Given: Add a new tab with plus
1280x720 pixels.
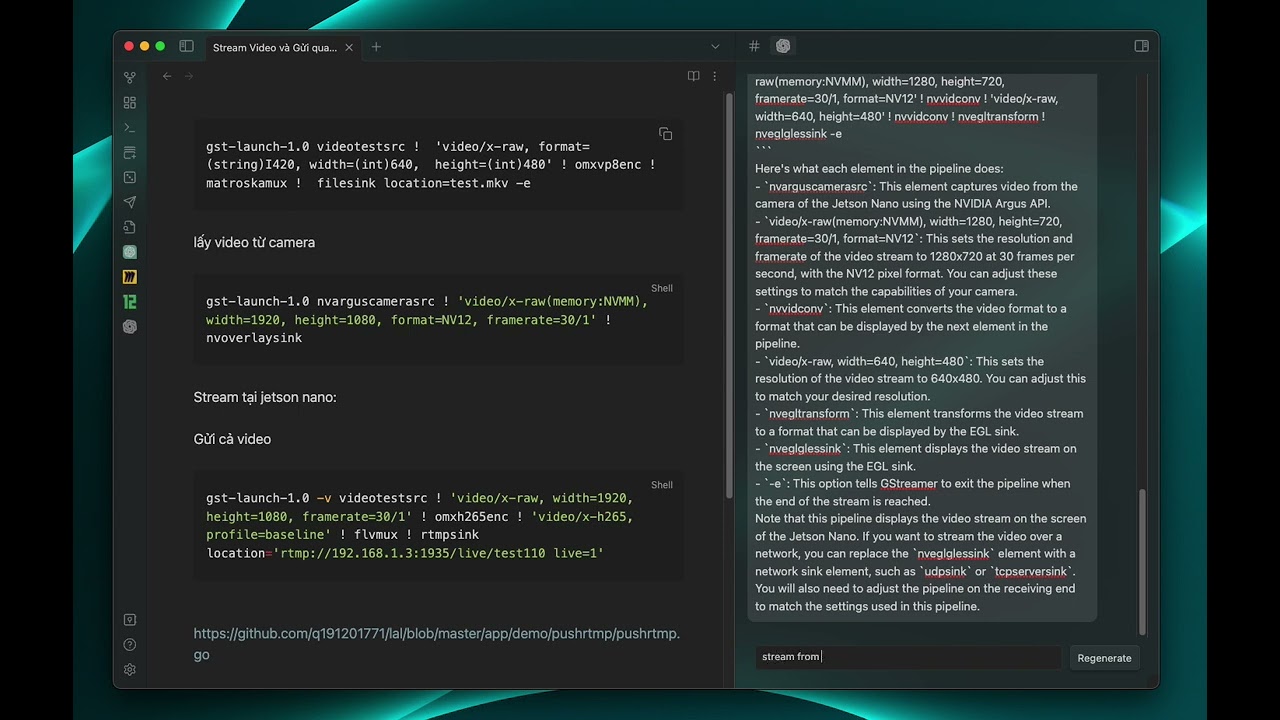Looking at the screenshot, I should tap(376, 47).
